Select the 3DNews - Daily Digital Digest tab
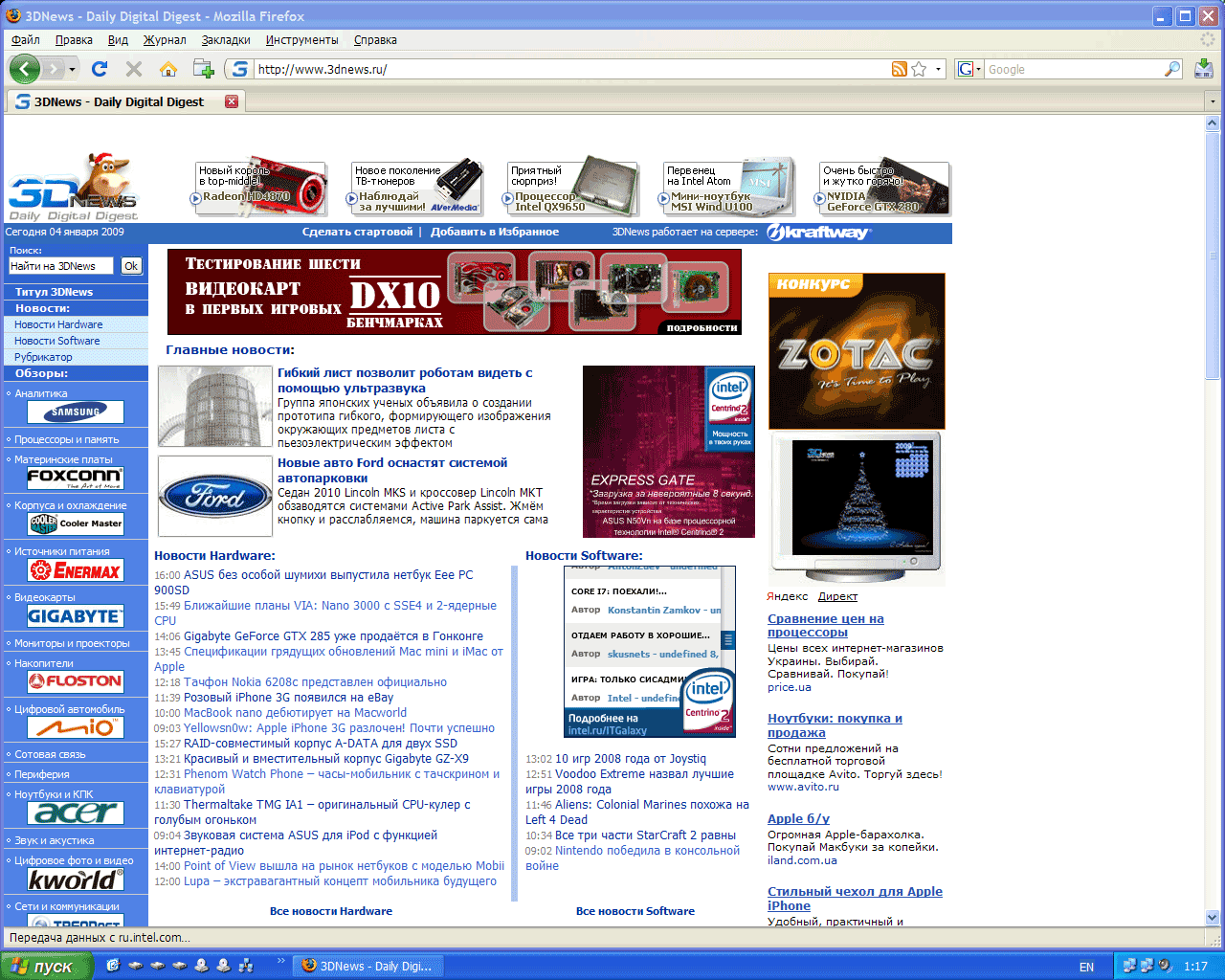The width and height of the screenshot is (1225, 980). click(x=124, y=101)
